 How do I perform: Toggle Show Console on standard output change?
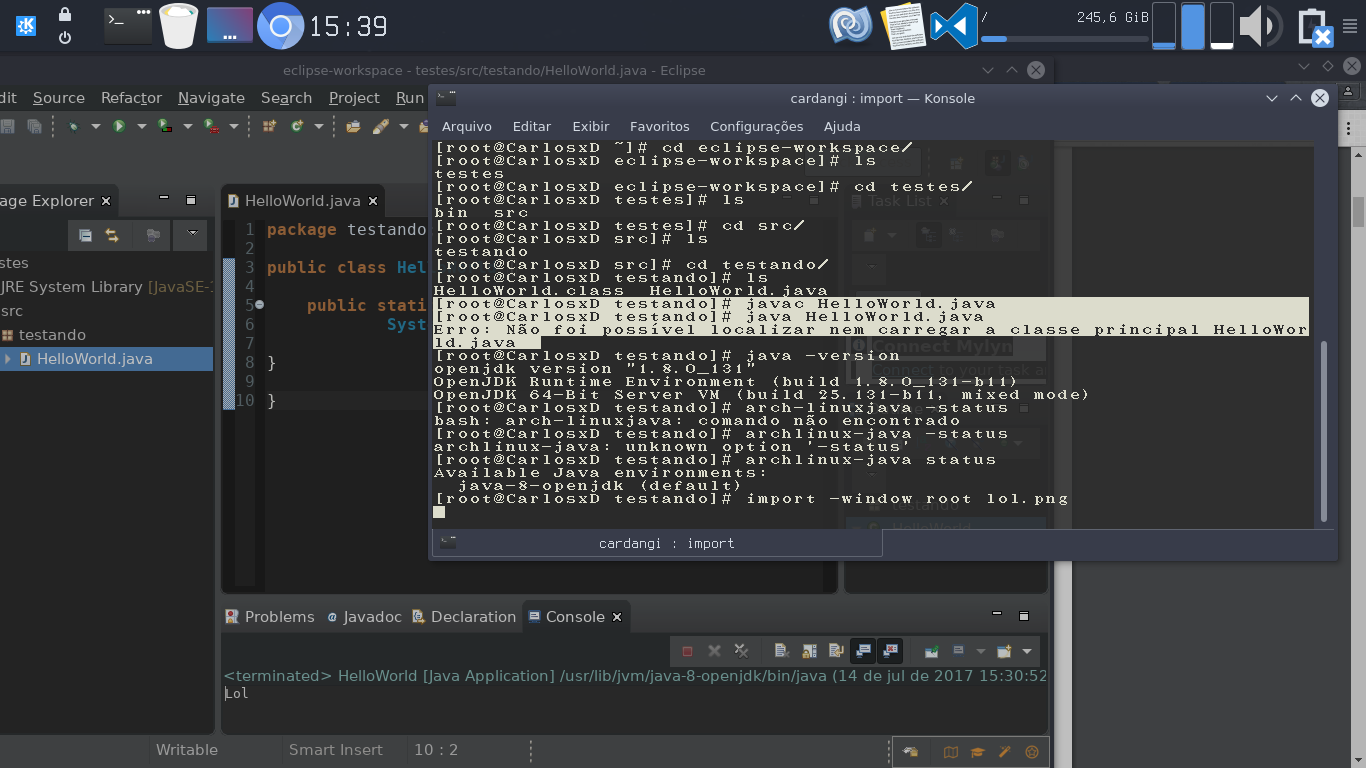(x=863, y=651)
